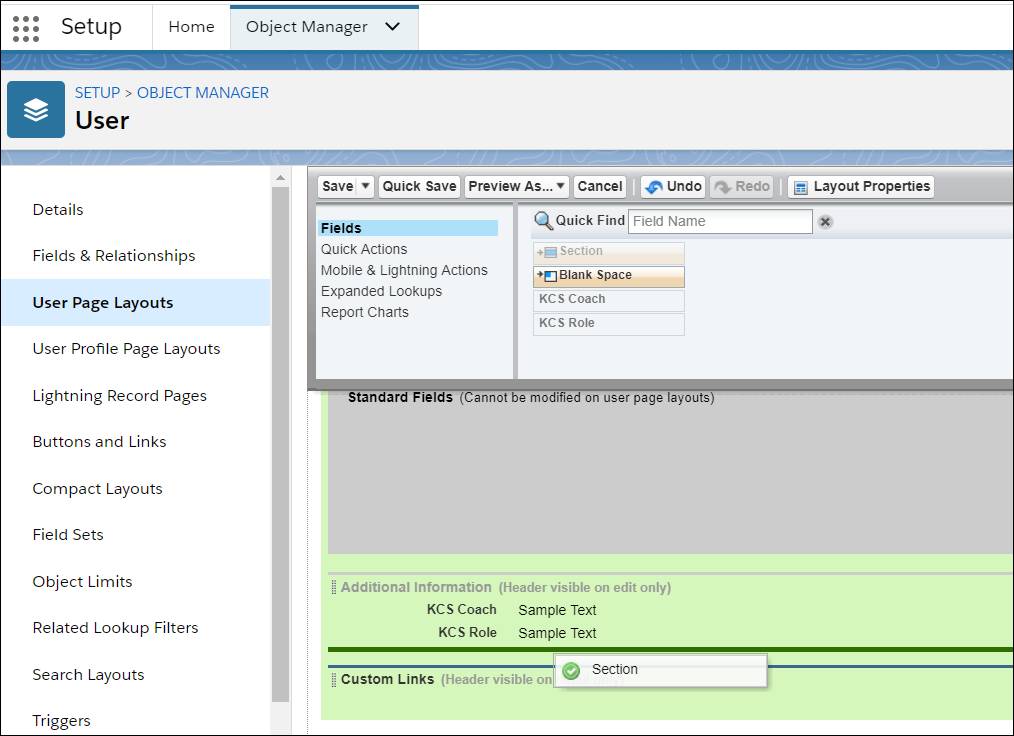Open the SETUP breadcrumb link
Viewport: 1014px width, 736px height.
pyautogui.click(x=97, y=92)
